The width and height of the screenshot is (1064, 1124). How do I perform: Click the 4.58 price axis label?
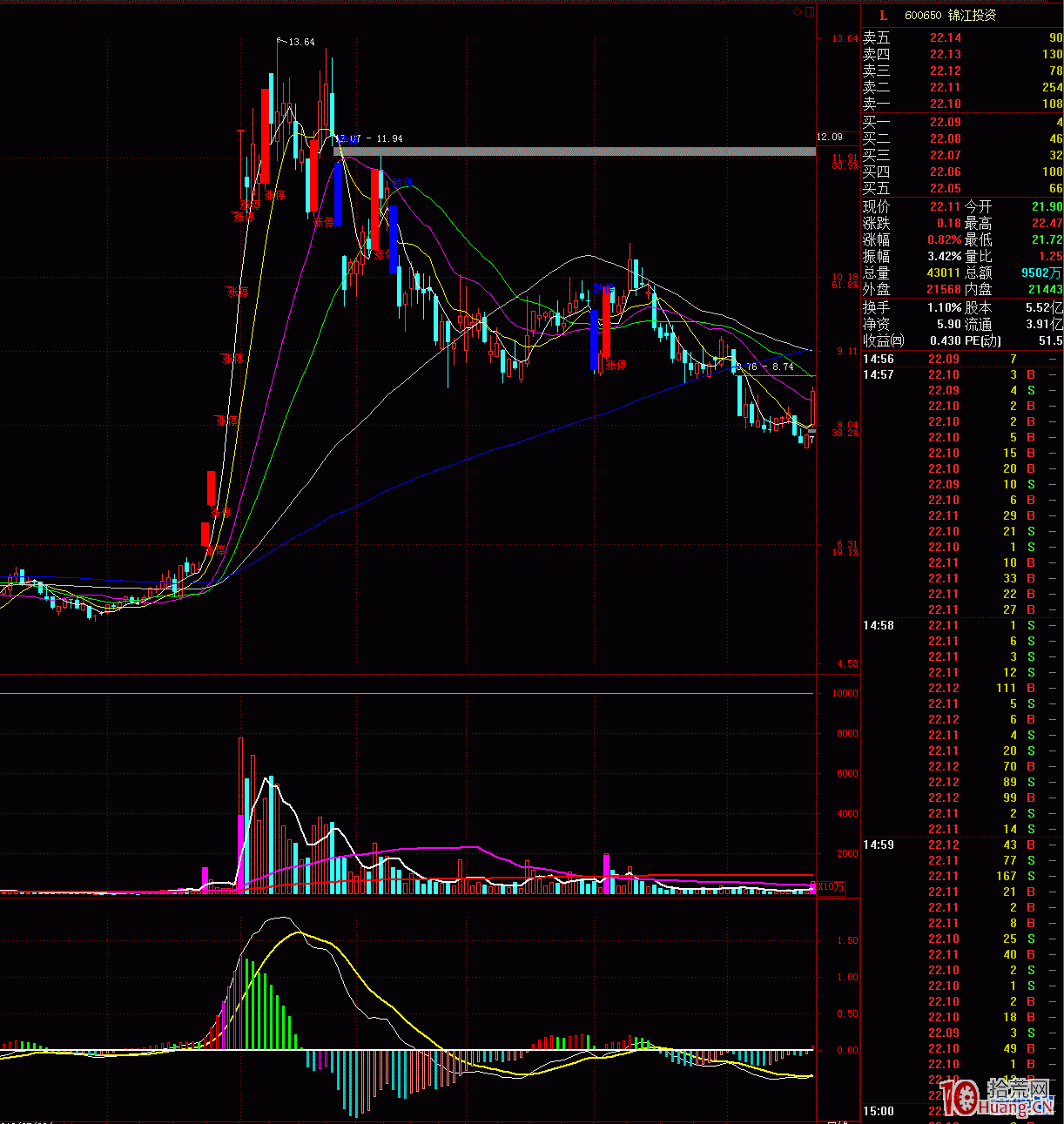(x=846, y=663)
